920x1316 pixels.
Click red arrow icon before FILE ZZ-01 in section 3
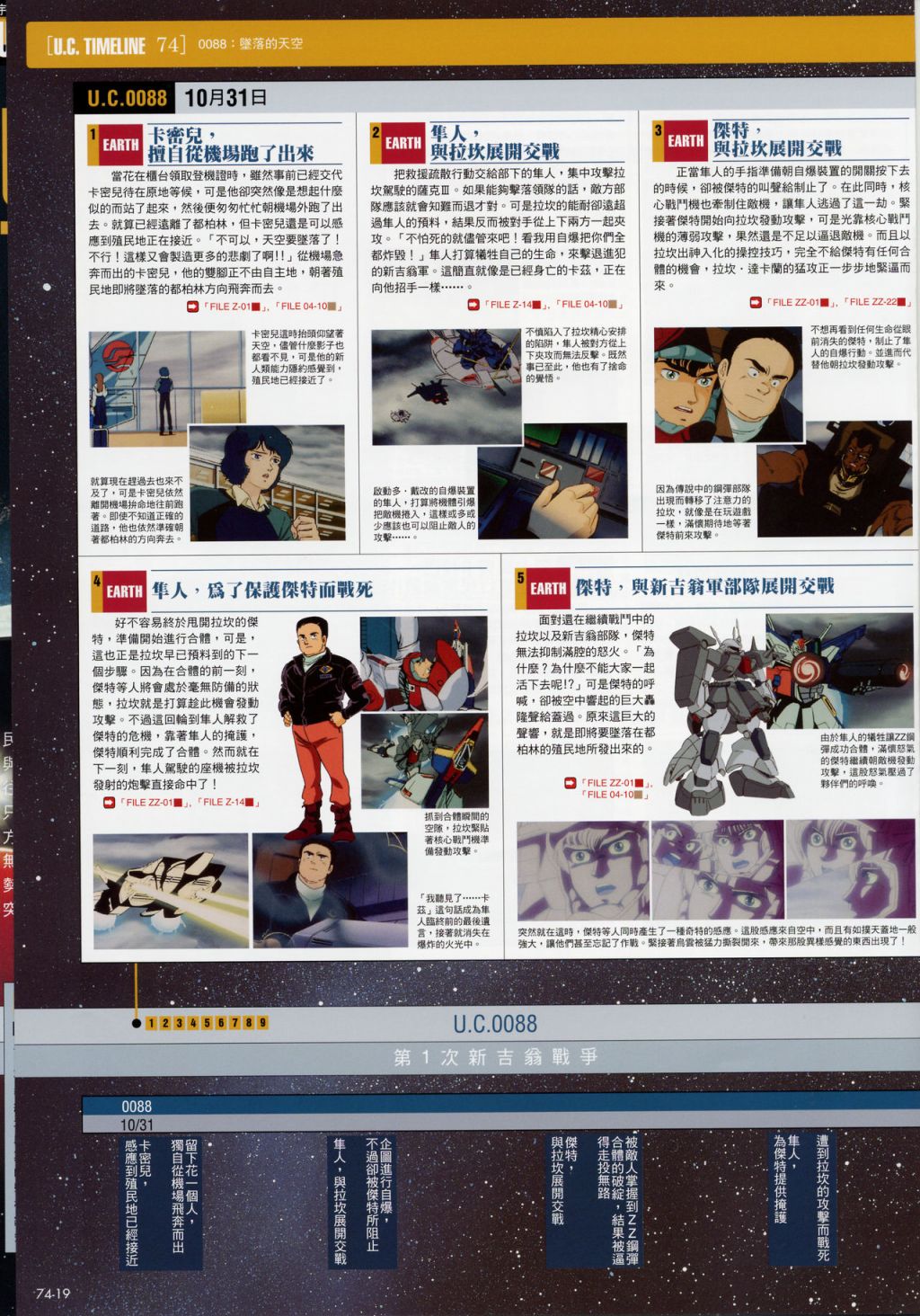pos(756,302)
